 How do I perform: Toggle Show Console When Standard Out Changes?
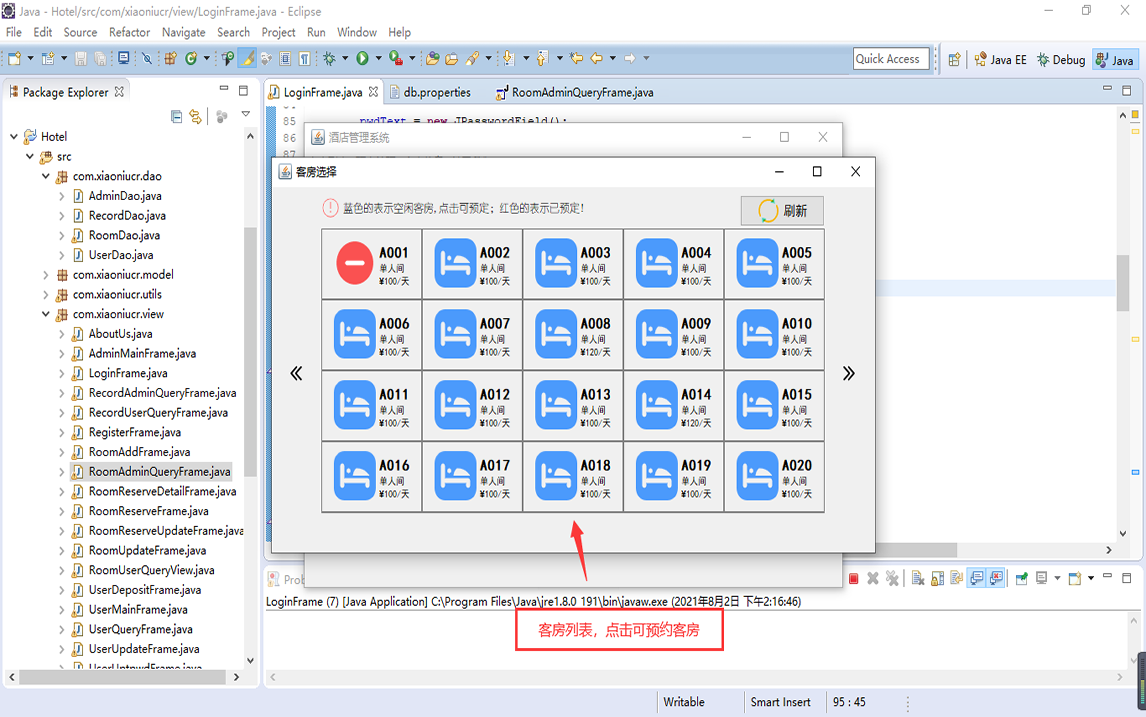[976, 578]
